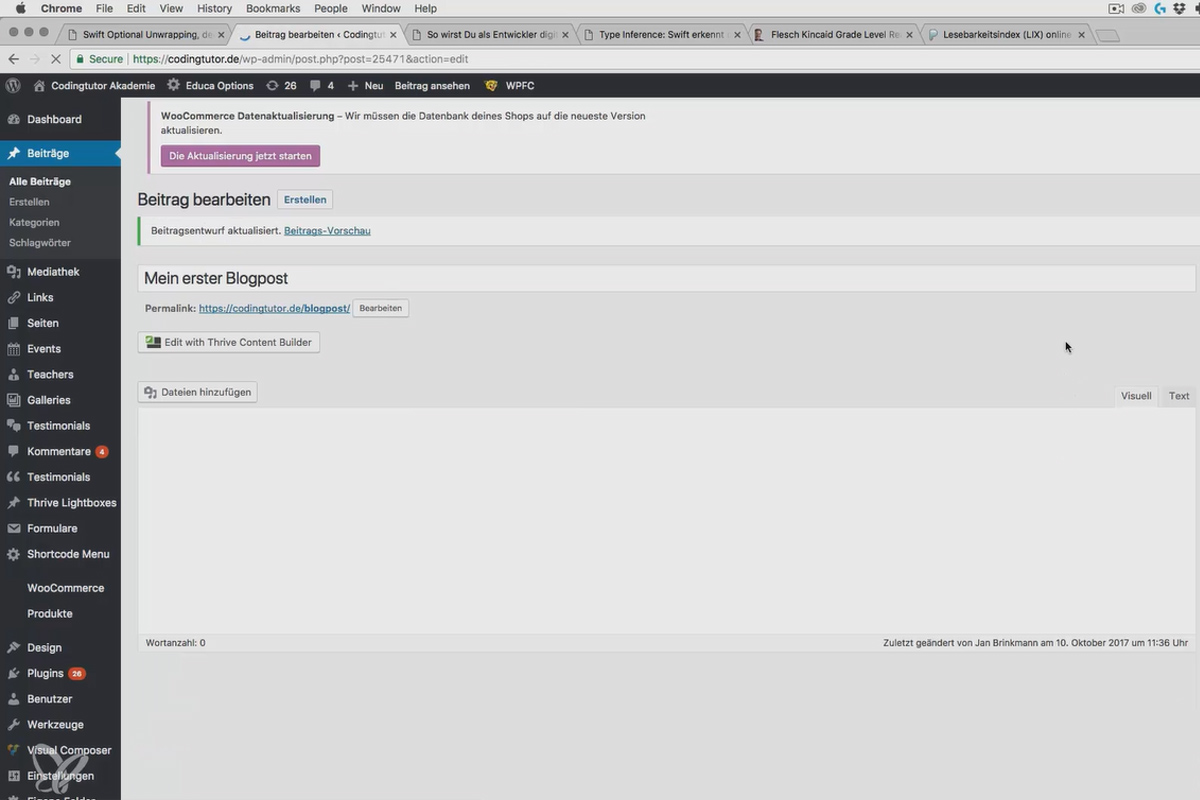Screen dimensions: 1200x800
Task: Click the browser back arrow
Action: (x=14, y=60)
